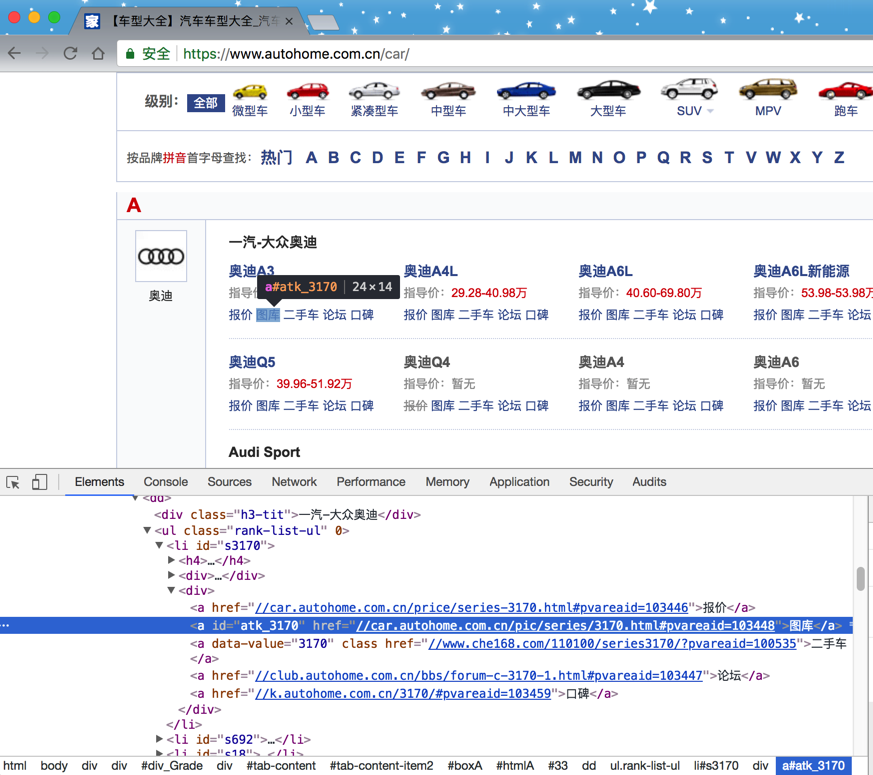Close the 车型大全 browser tab
This screenshot has height=775, width=873.
click(289, 21)
